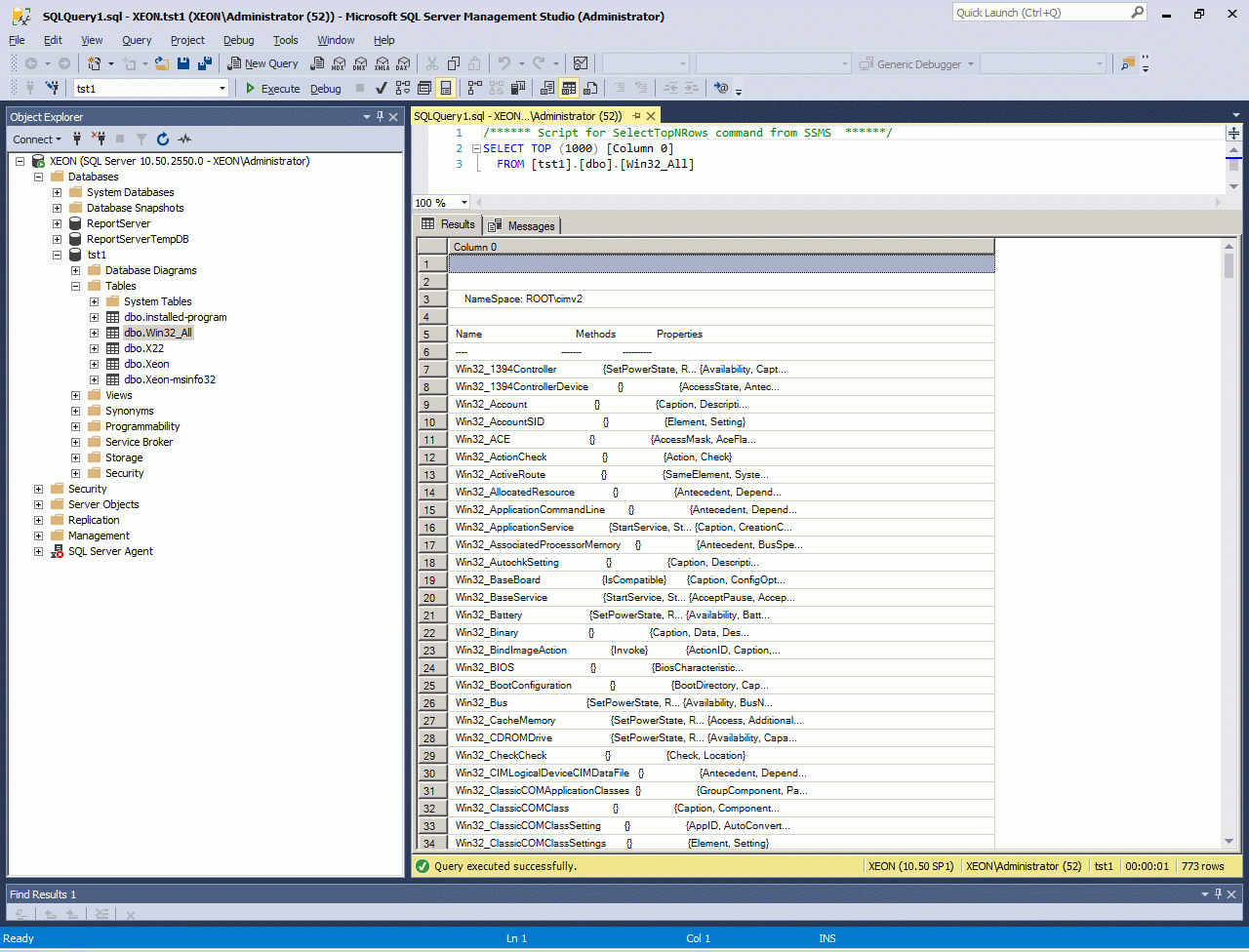Viewport: 1249px width, 952px height.
Task: Disconnect the server in Object Explorer
Action: pos(98,139)
